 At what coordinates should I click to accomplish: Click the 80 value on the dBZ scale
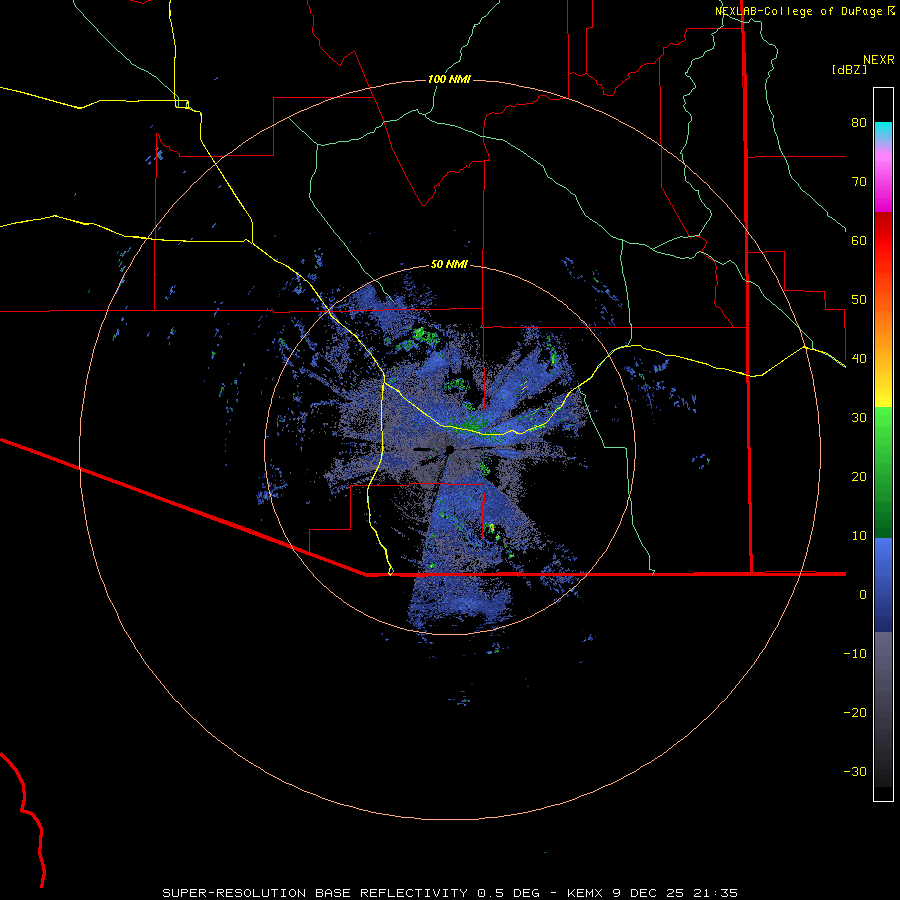pos(859,123)
